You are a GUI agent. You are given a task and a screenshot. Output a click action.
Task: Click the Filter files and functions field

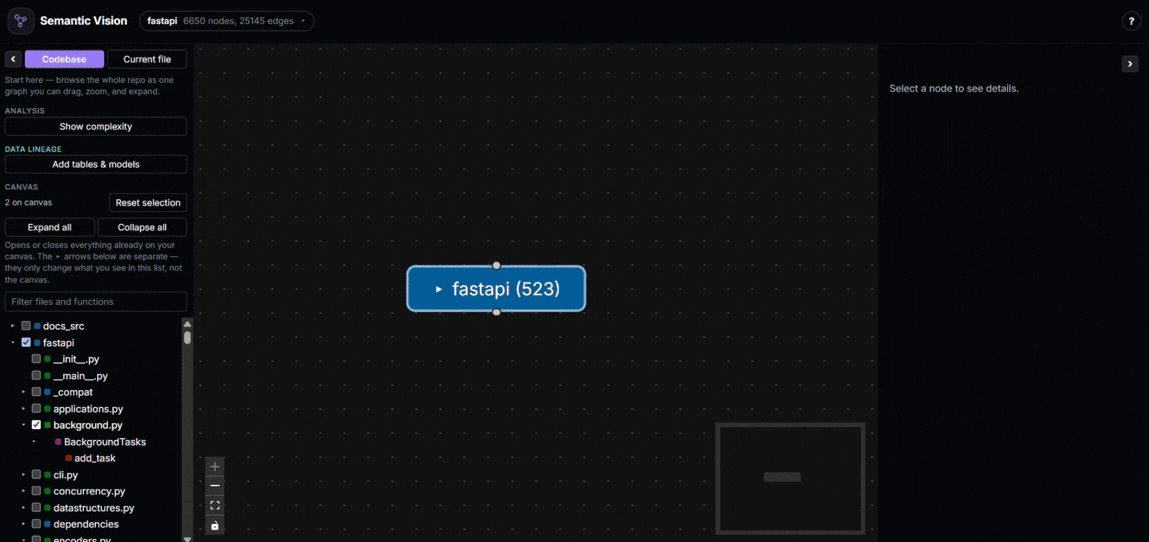click(x=96, y=302)
